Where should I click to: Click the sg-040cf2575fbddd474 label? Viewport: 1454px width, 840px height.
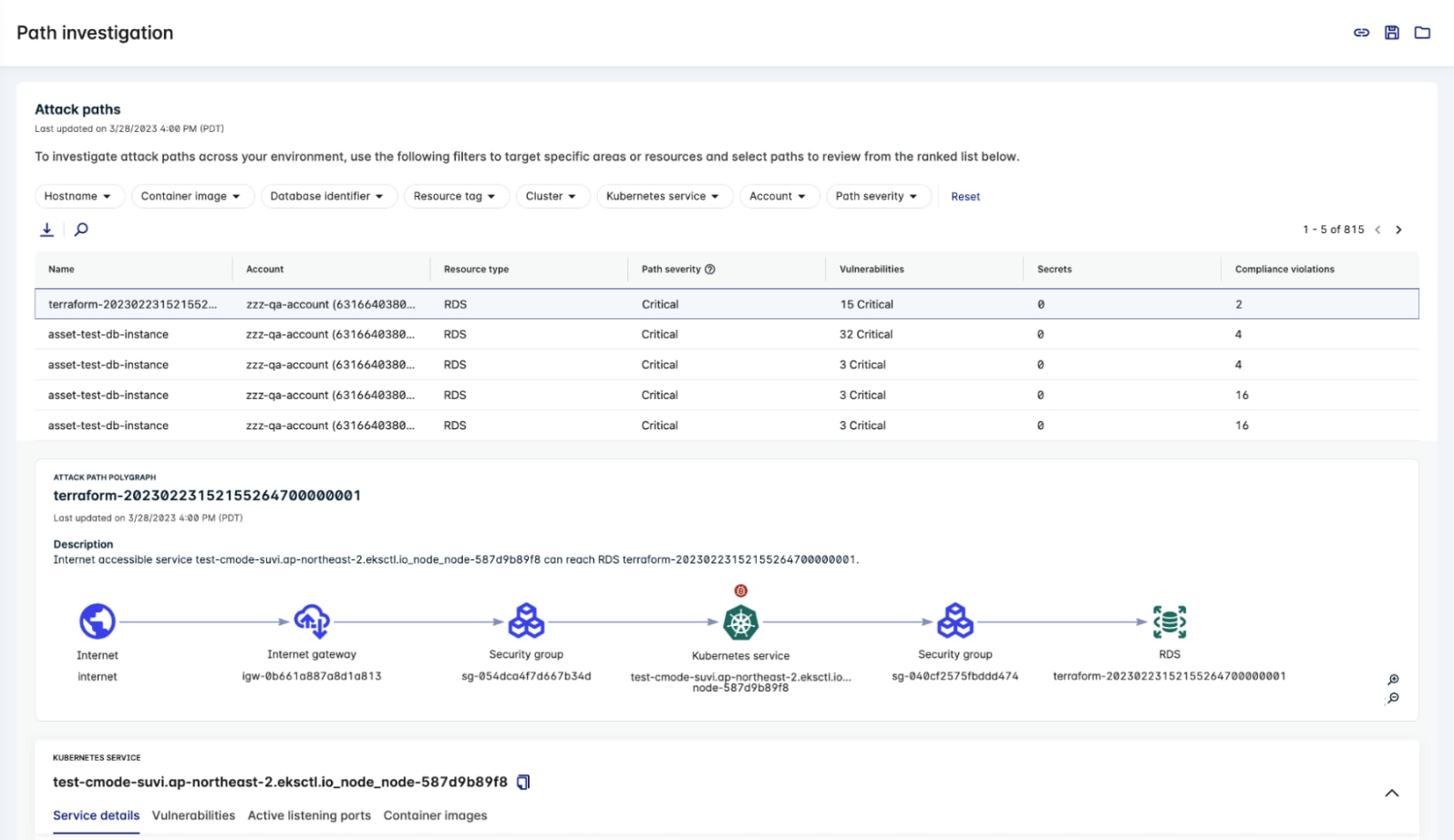[x=954, y=676]
